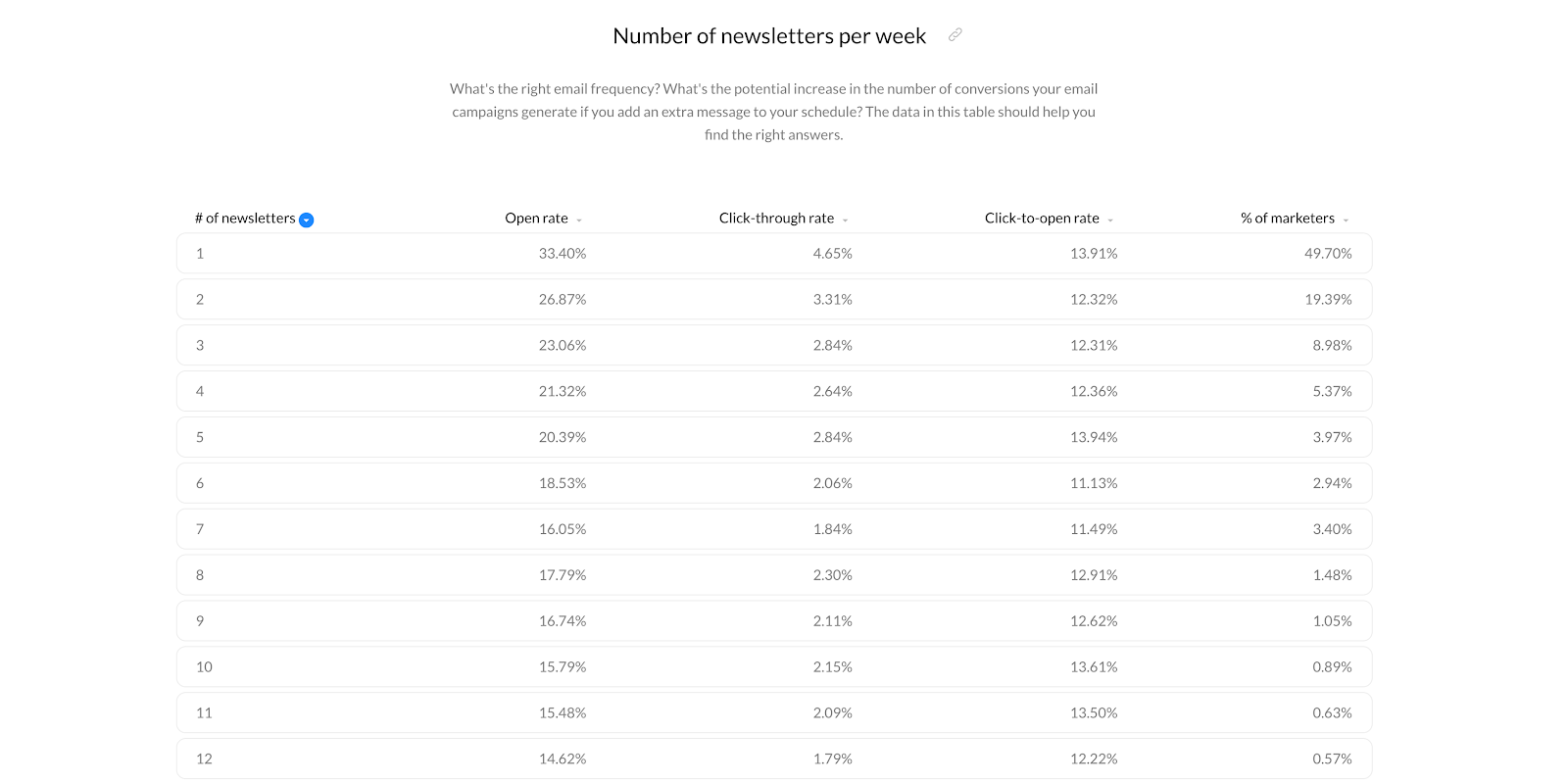Click the 'Click-through rate' header label

776,219
